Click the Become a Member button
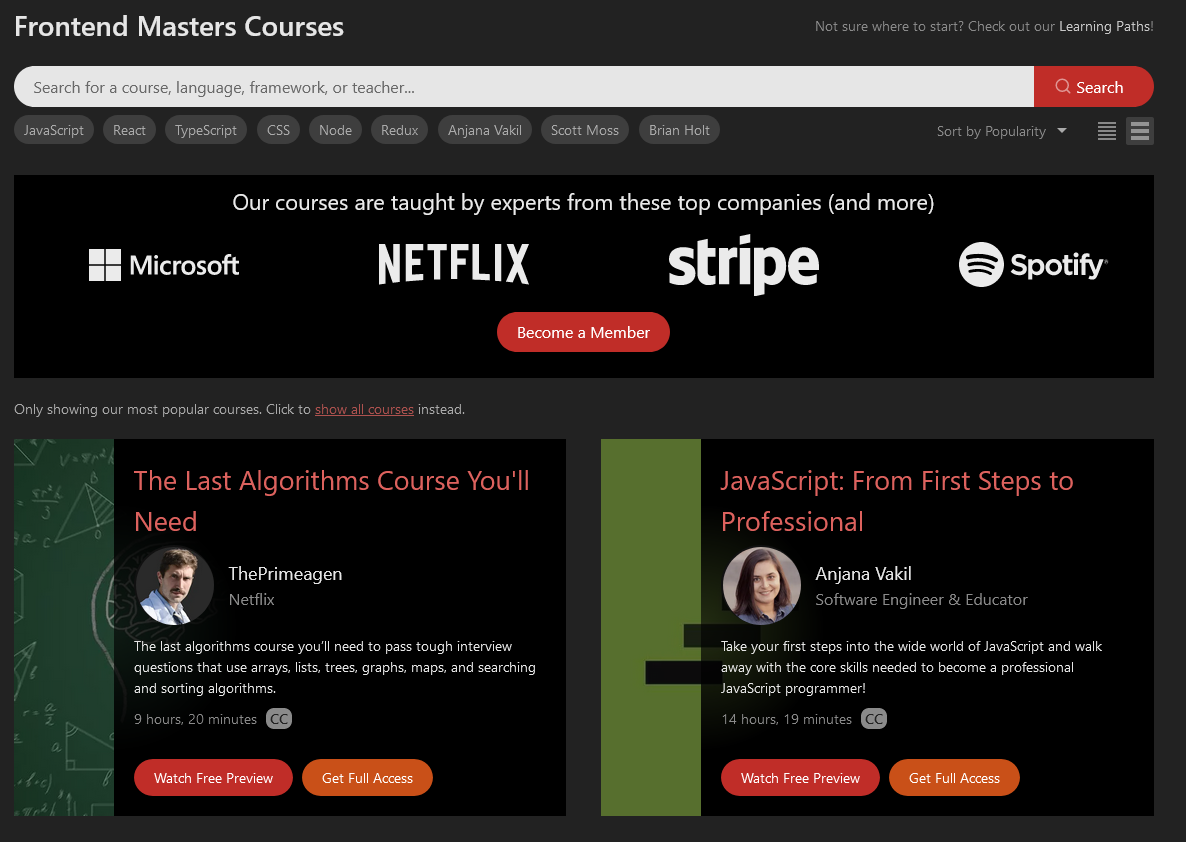The image size is (1186, 842). pyautogui.click(x=583, y=332)
